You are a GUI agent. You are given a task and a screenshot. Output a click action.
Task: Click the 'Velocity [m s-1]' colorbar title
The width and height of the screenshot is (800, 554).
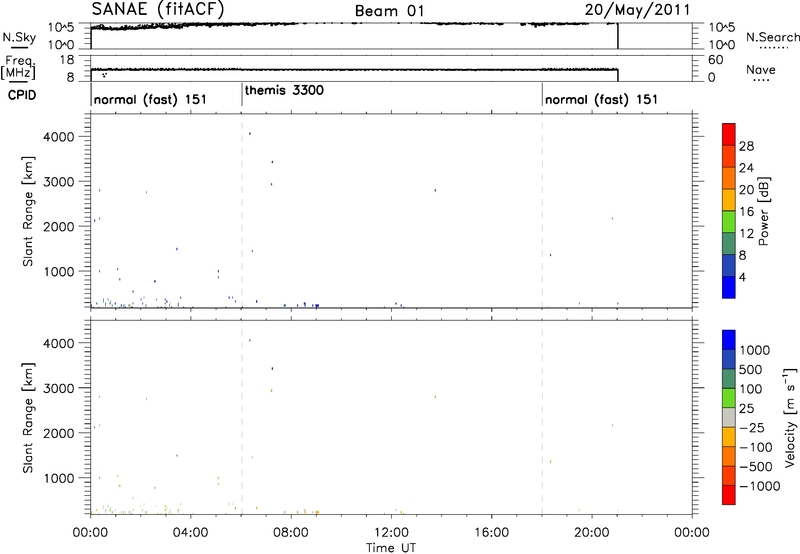coord(790,417)
